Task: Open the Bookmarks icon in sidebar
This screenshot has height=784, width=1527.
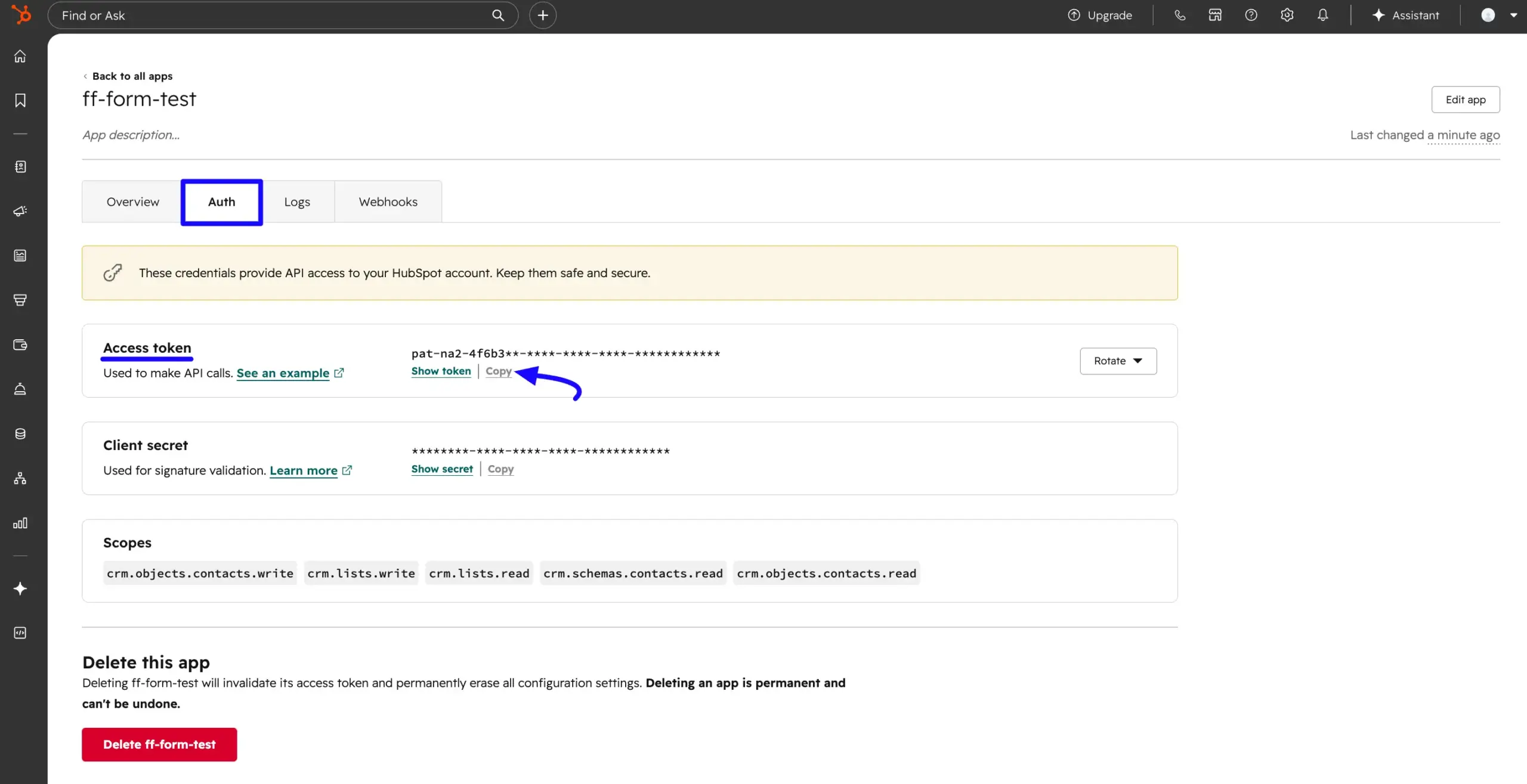Action: (x=20, y=100)
